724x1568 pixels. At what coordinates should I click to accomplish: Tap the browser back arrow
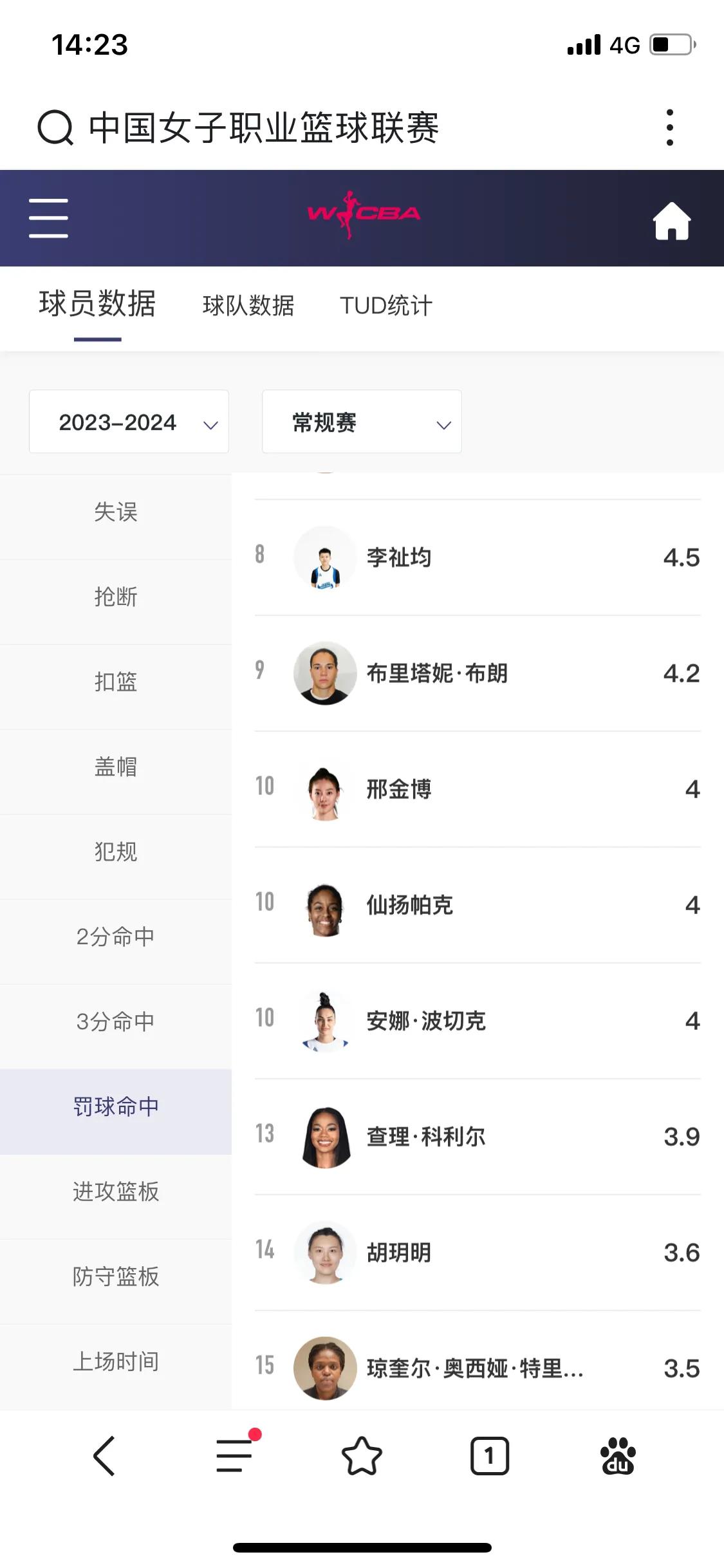(104, 1455)
